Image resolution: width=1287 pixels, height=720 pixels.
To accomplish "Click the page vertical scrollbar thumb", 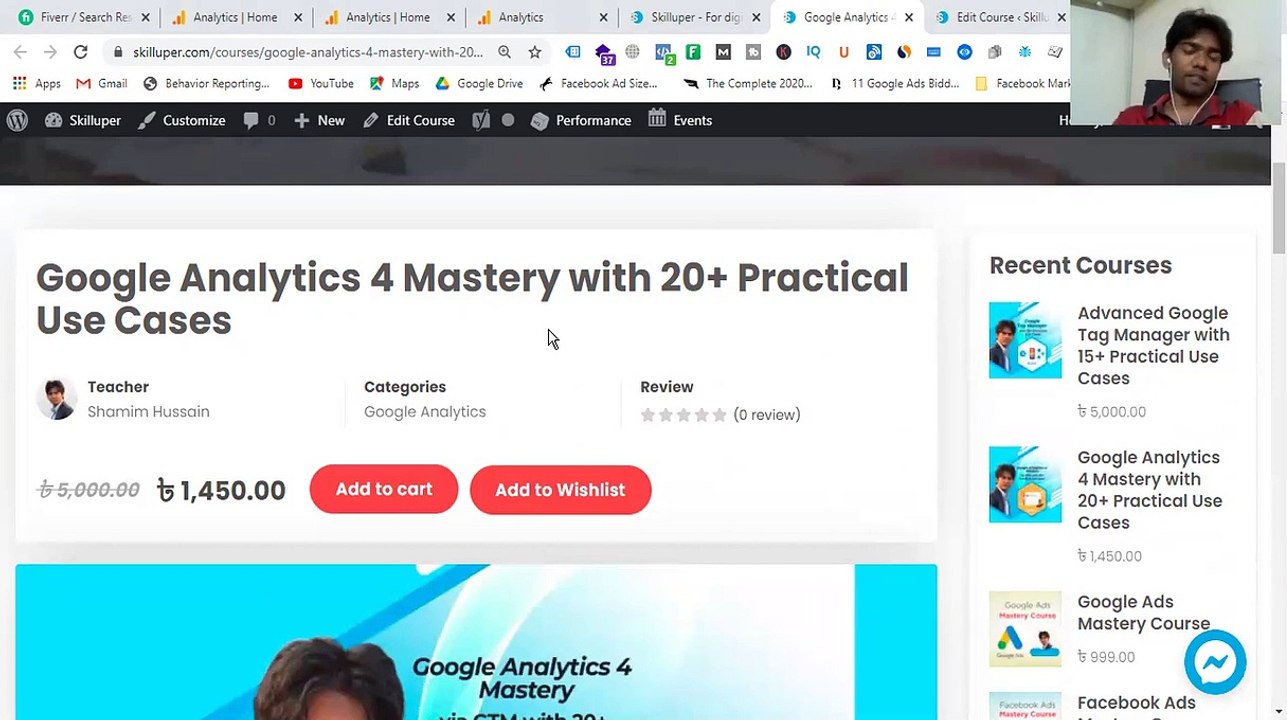I will [1279, 206].
